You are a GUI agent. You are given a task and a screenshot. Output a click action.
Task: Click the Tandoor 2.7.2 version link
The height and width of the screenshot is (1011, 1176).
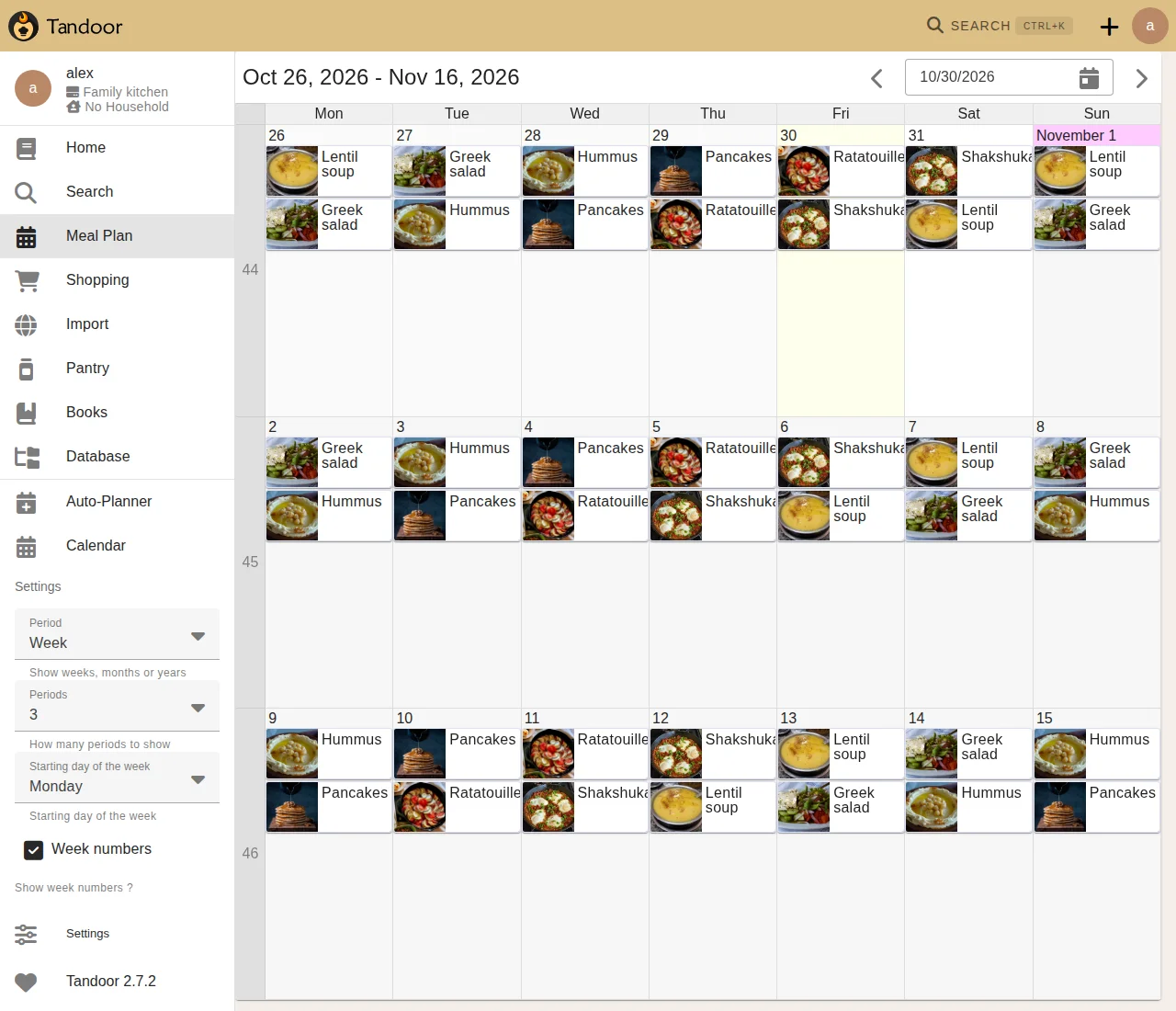tap(117, 982)
